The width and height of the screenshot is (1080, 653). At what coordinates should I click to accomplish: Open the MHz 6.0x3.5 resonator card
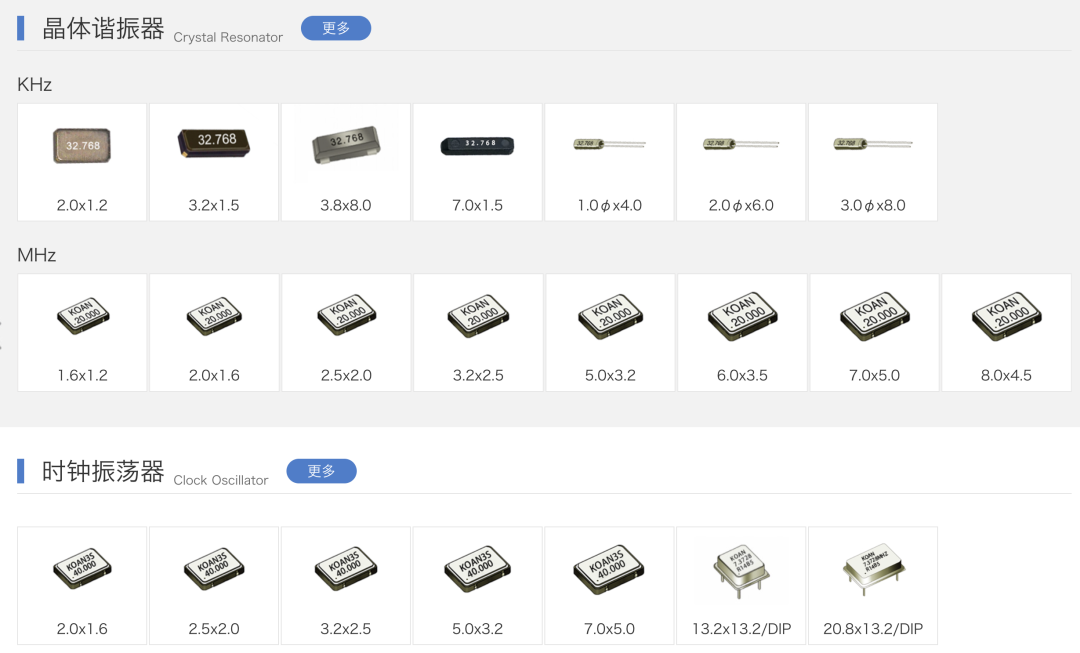(742, 333)
